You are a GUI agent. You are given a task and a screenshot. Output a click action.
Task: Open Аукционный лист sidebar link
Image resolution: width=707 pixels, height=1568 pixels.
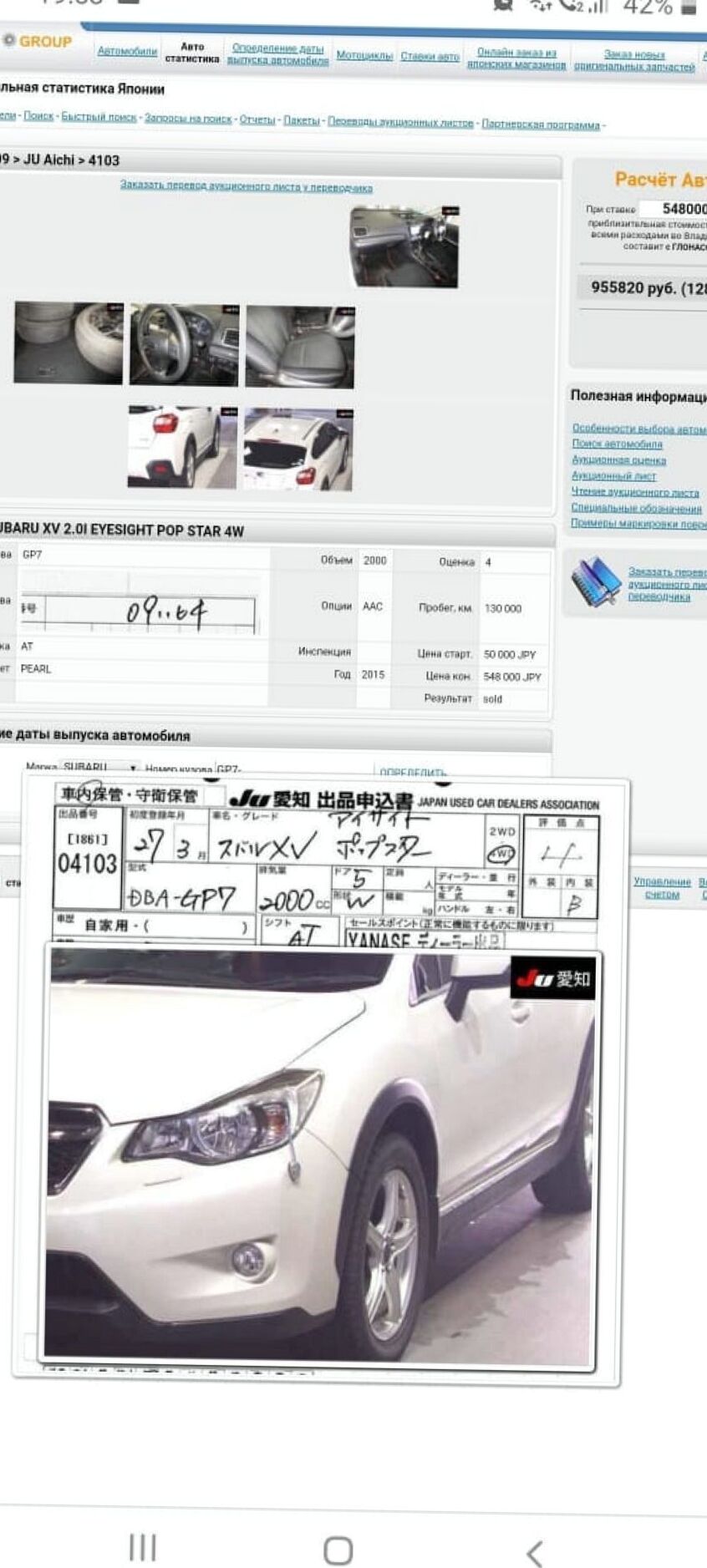click(614, 476)
